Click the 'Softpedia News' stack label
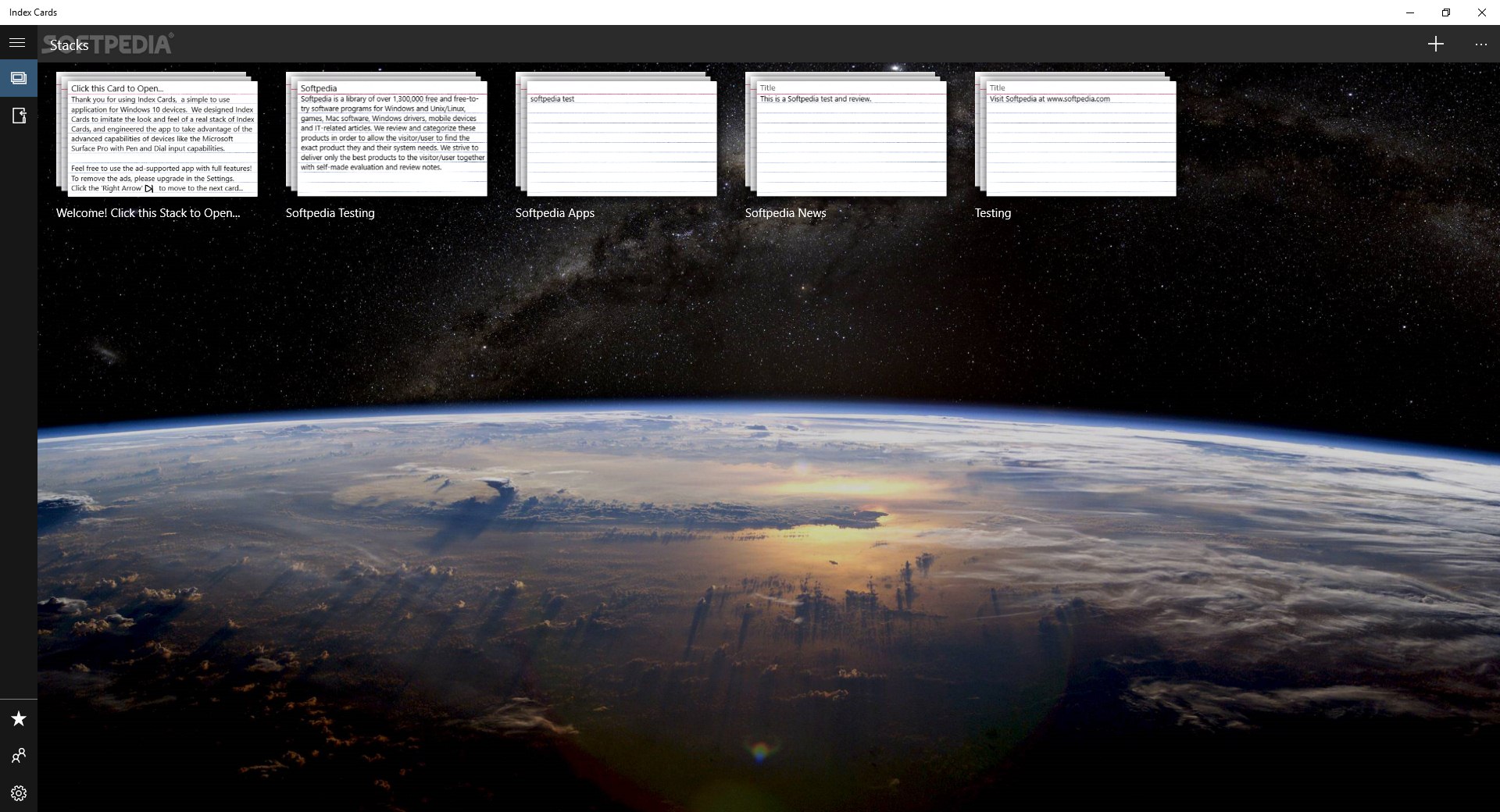 pos(785,213)
